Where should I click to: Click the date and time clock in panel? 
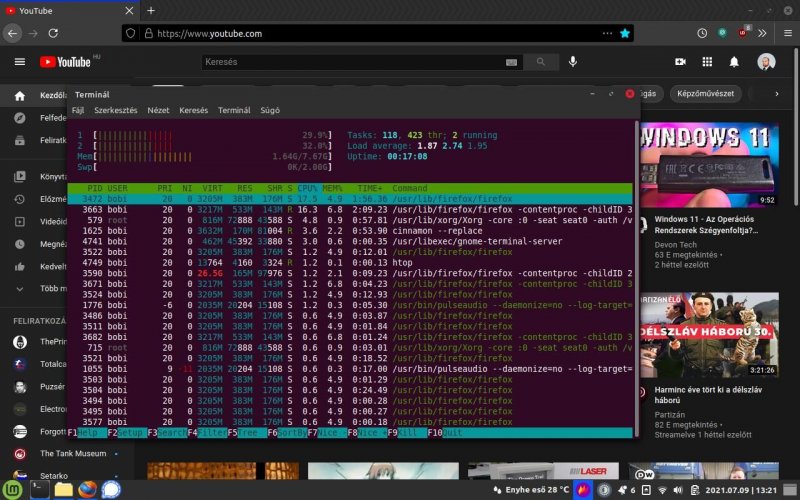741,490
